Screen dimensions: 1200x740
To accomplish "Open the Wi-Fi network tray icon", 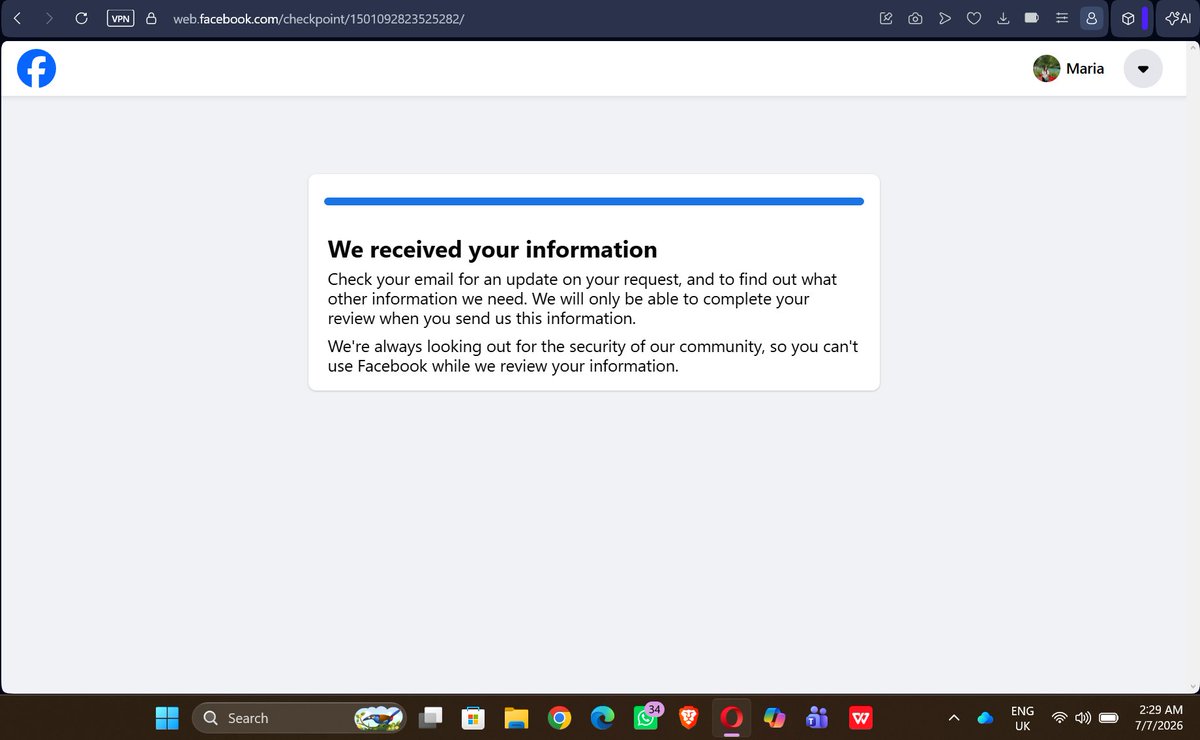I will [x=1059, y=717].
